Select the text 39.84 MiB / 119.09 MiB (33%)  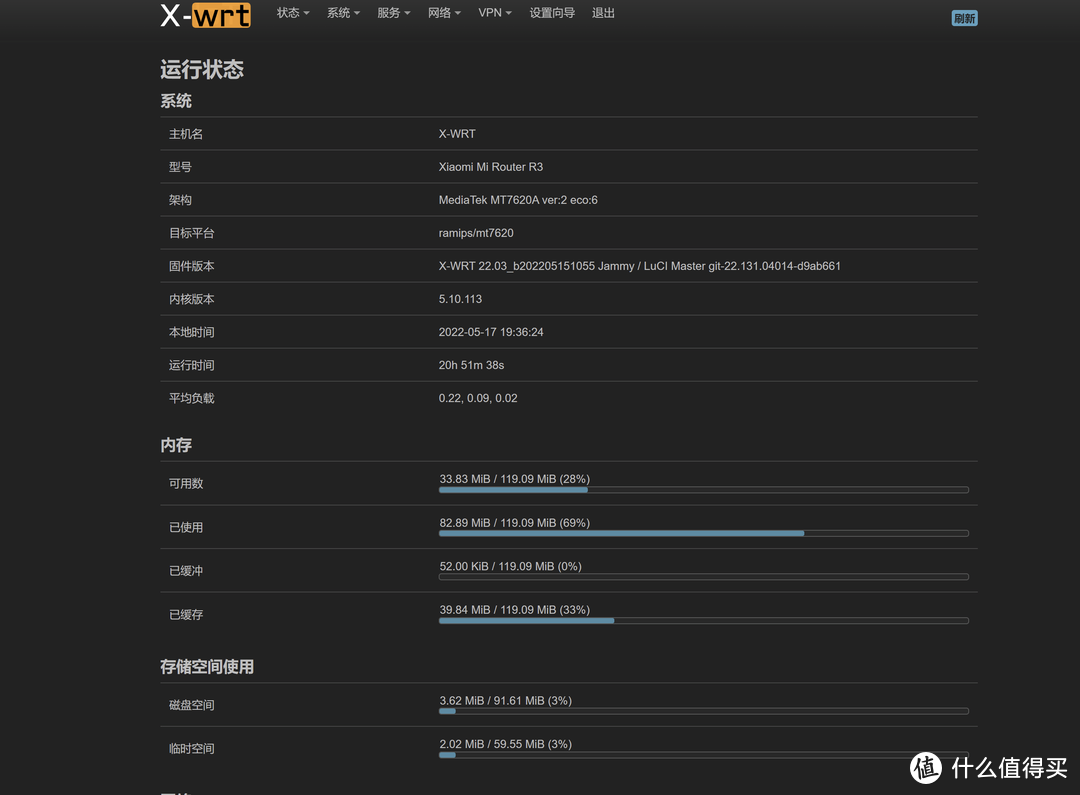[515, 610]
